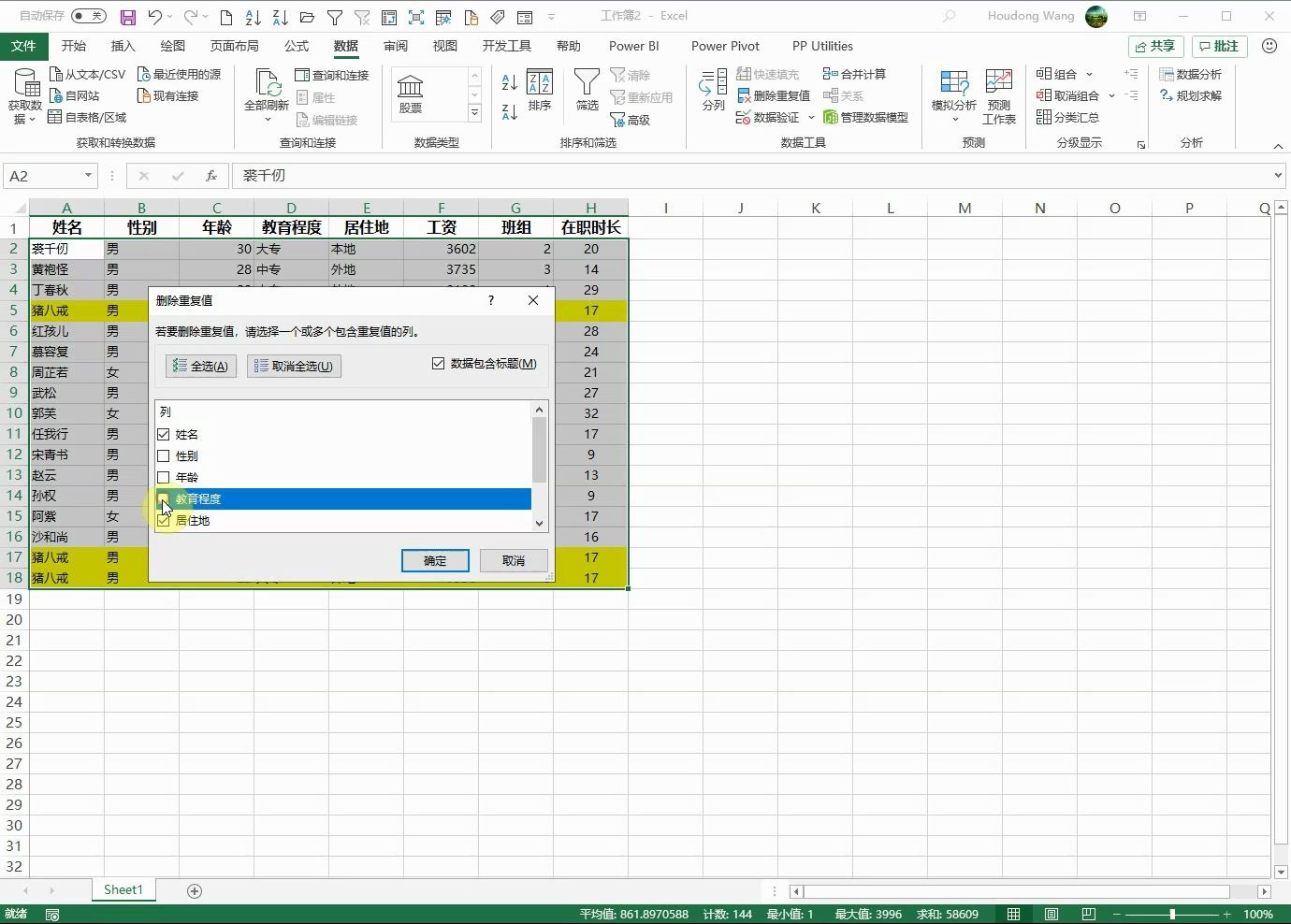Click the 获取数据 database icon

(26, 82)
